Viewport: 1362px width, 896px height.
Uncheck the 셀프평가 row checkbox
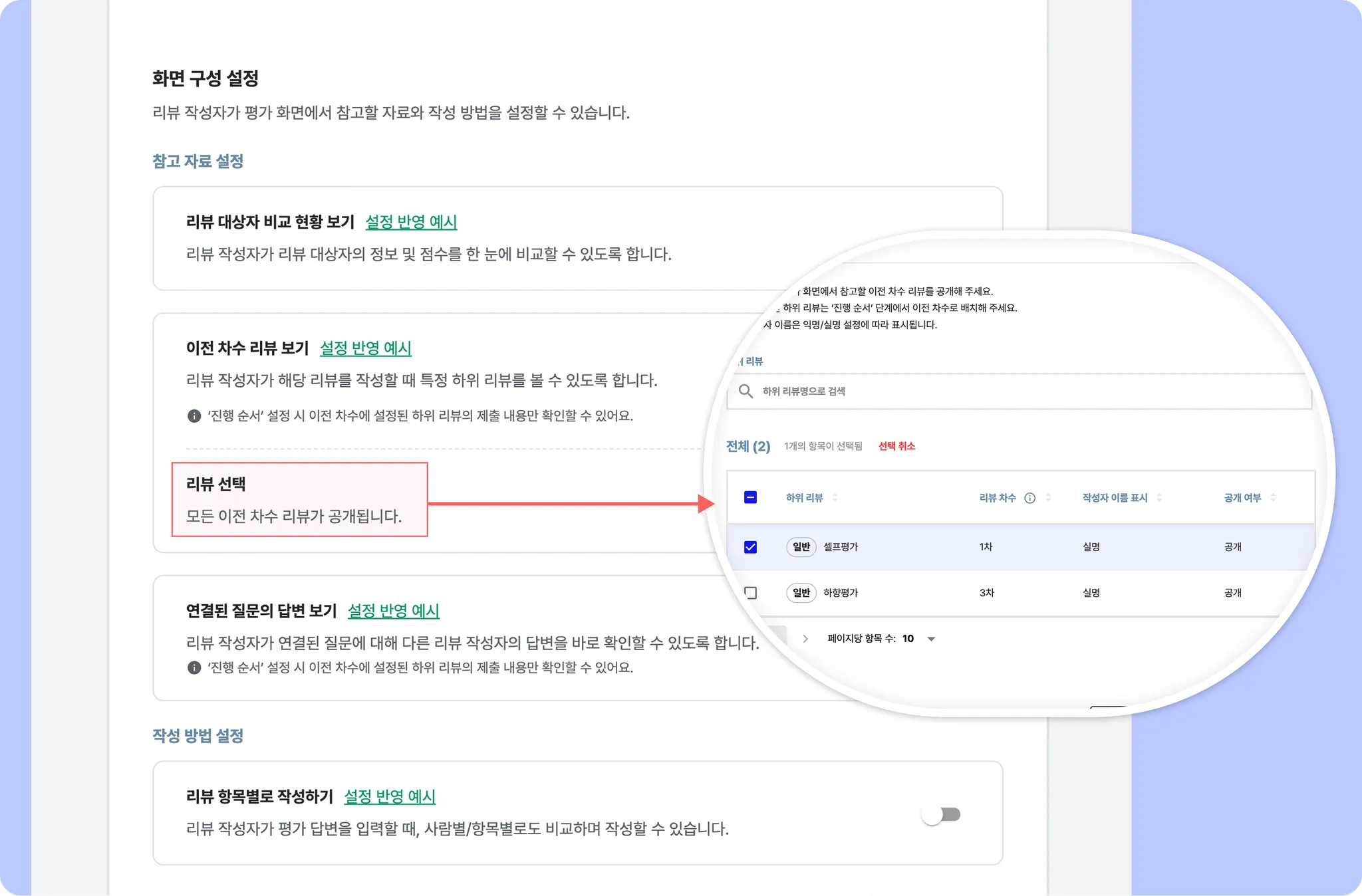coord(750,547)
